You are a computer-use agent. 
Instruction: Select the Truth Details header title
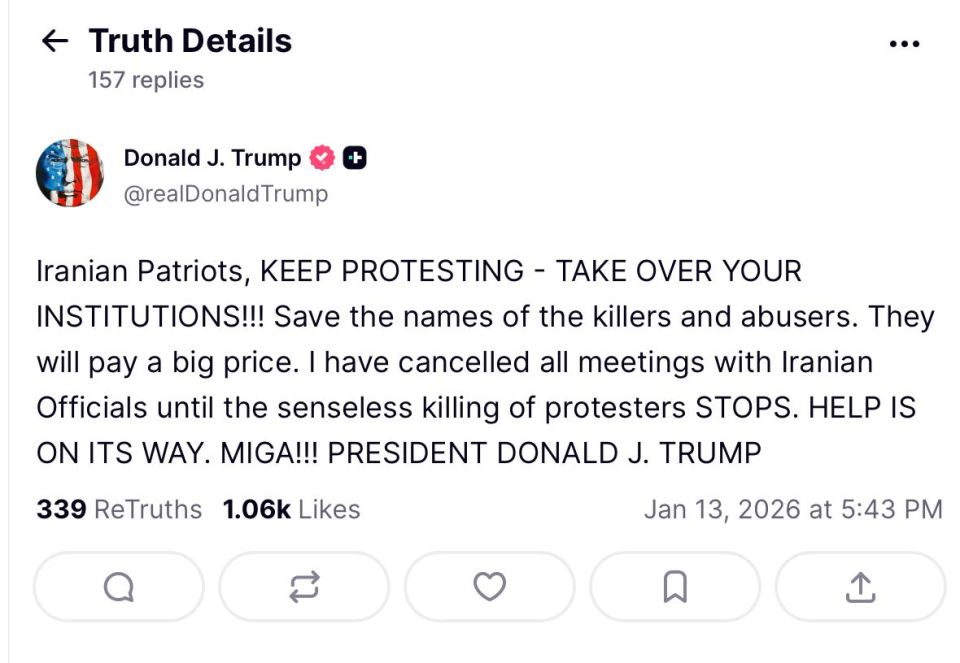pyautogui.click(x=190, y=40)
